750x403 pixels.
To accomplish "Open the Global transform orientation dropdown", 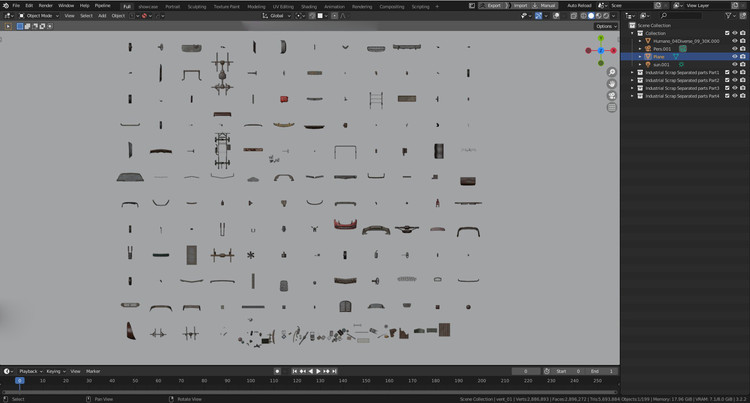I will pos(276,16).
